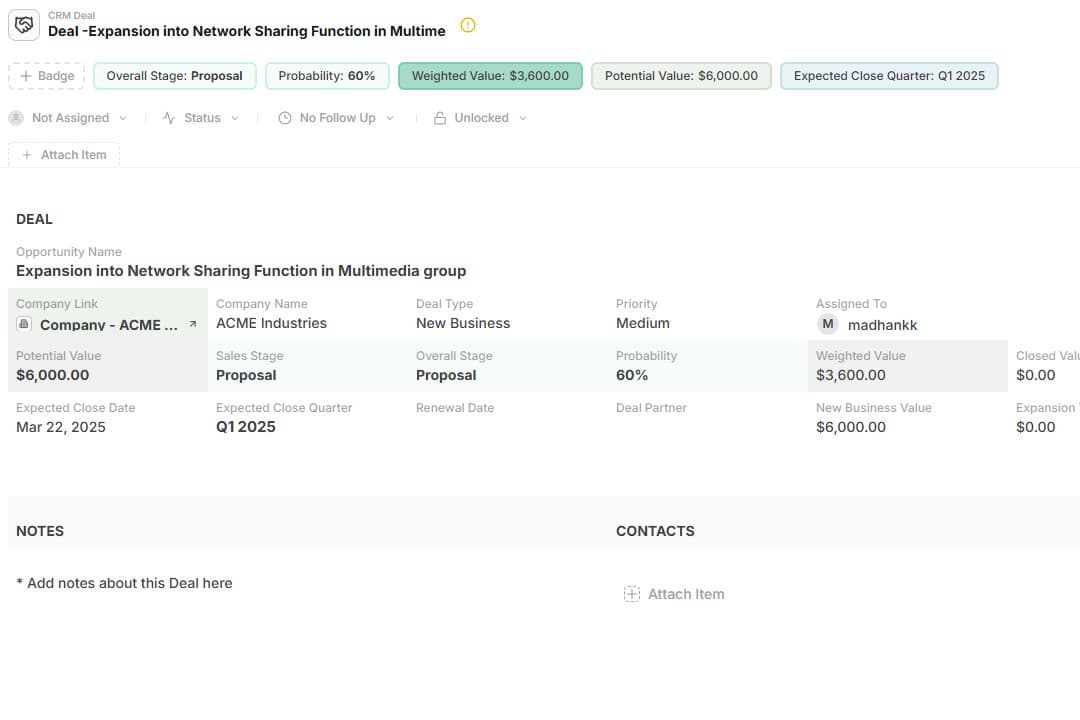The image size is (1080, 720).
Task: Click the ACME Industries company name
Action: 271,323
